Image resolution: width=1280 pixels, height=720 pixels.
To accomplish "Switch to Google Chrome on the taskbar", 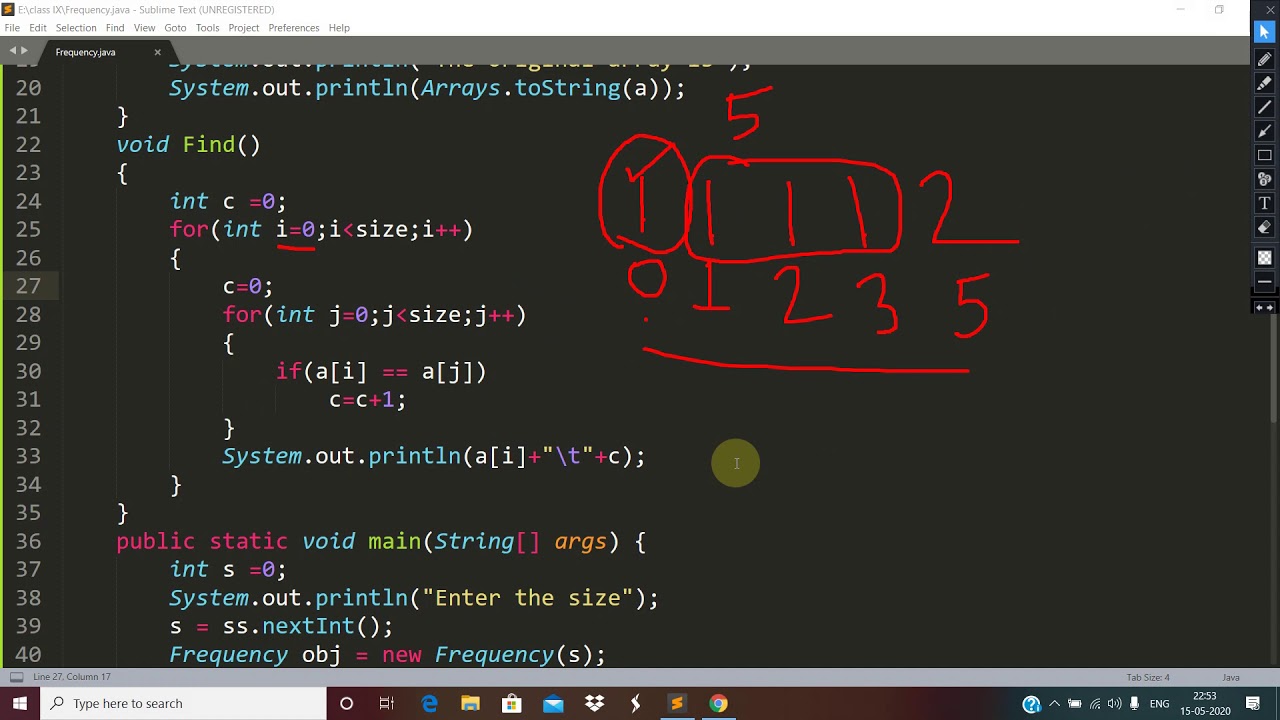I will point(718,703).
